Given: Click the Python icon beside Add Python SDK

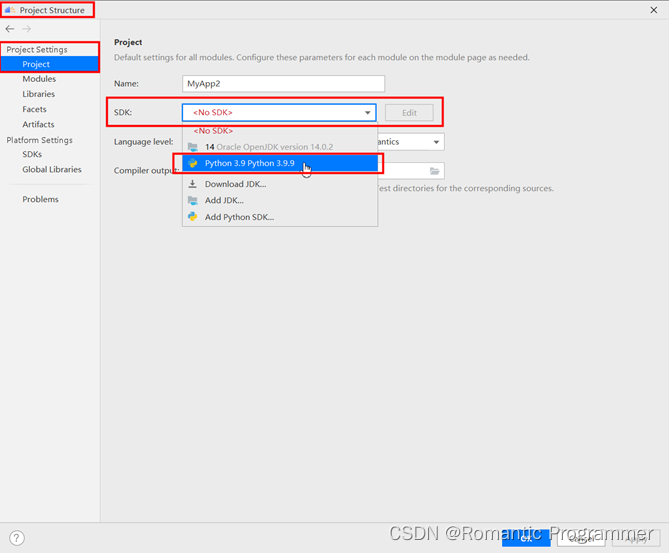Looking at the screenshot, I should 193,217.
